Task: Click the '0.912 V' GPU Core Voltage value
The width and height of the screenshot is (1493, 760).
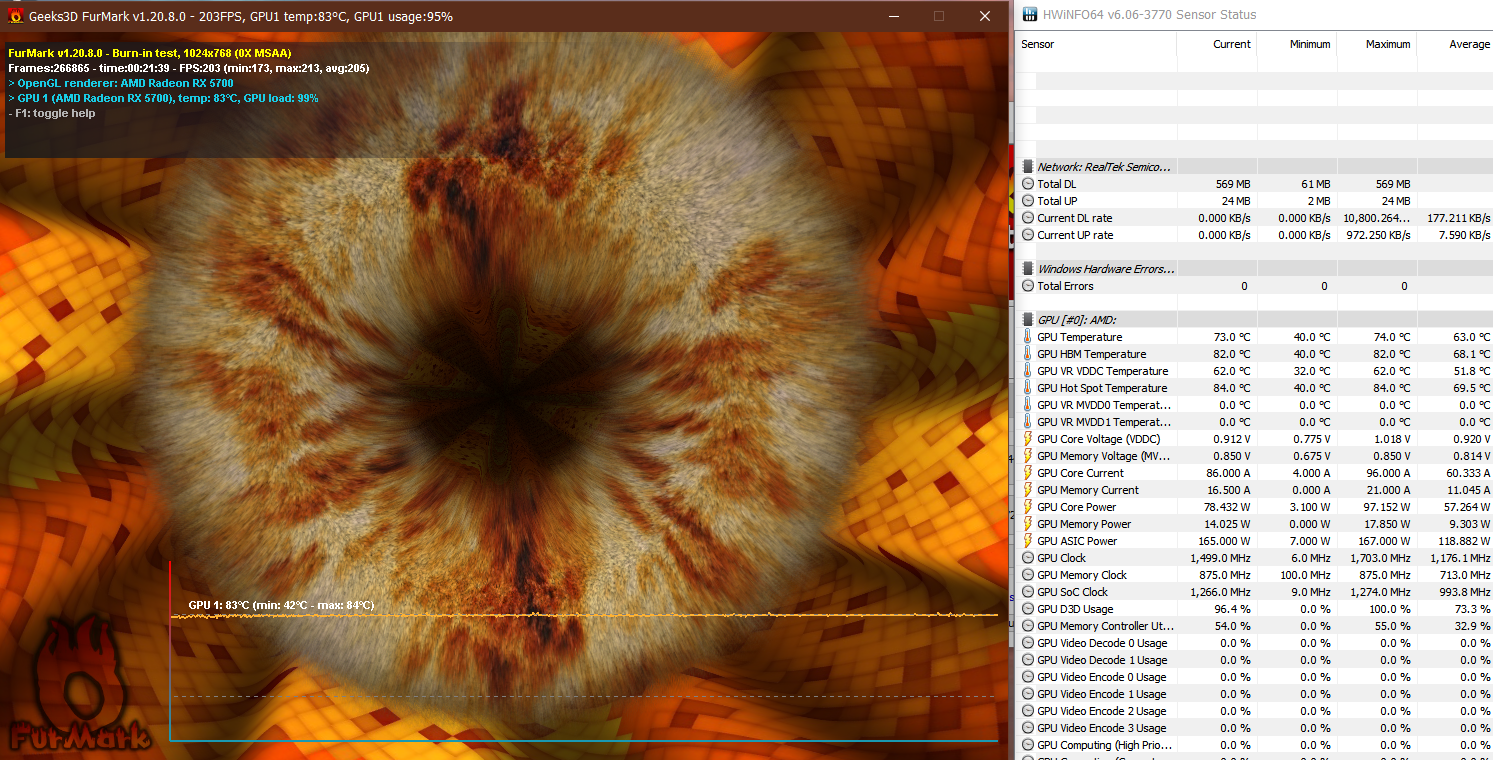Action: point(1231,439)
